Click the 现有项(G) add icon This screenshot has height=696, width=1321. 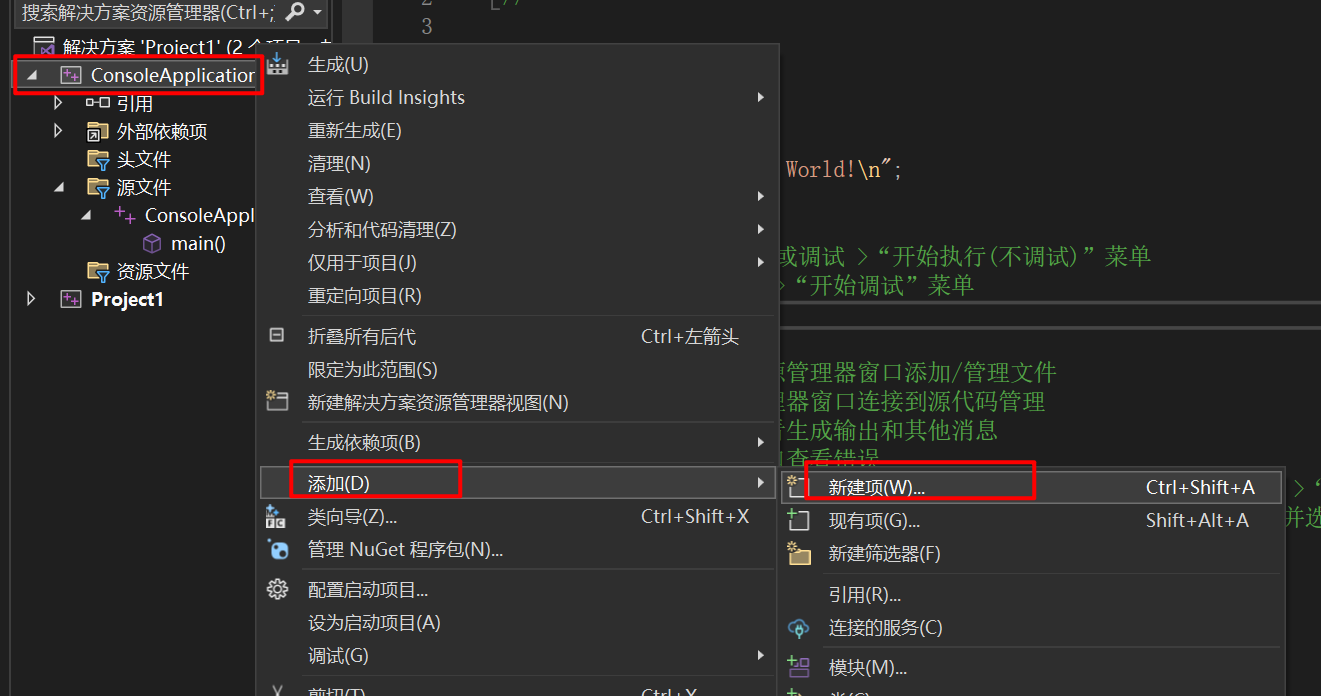click(798, 520)
